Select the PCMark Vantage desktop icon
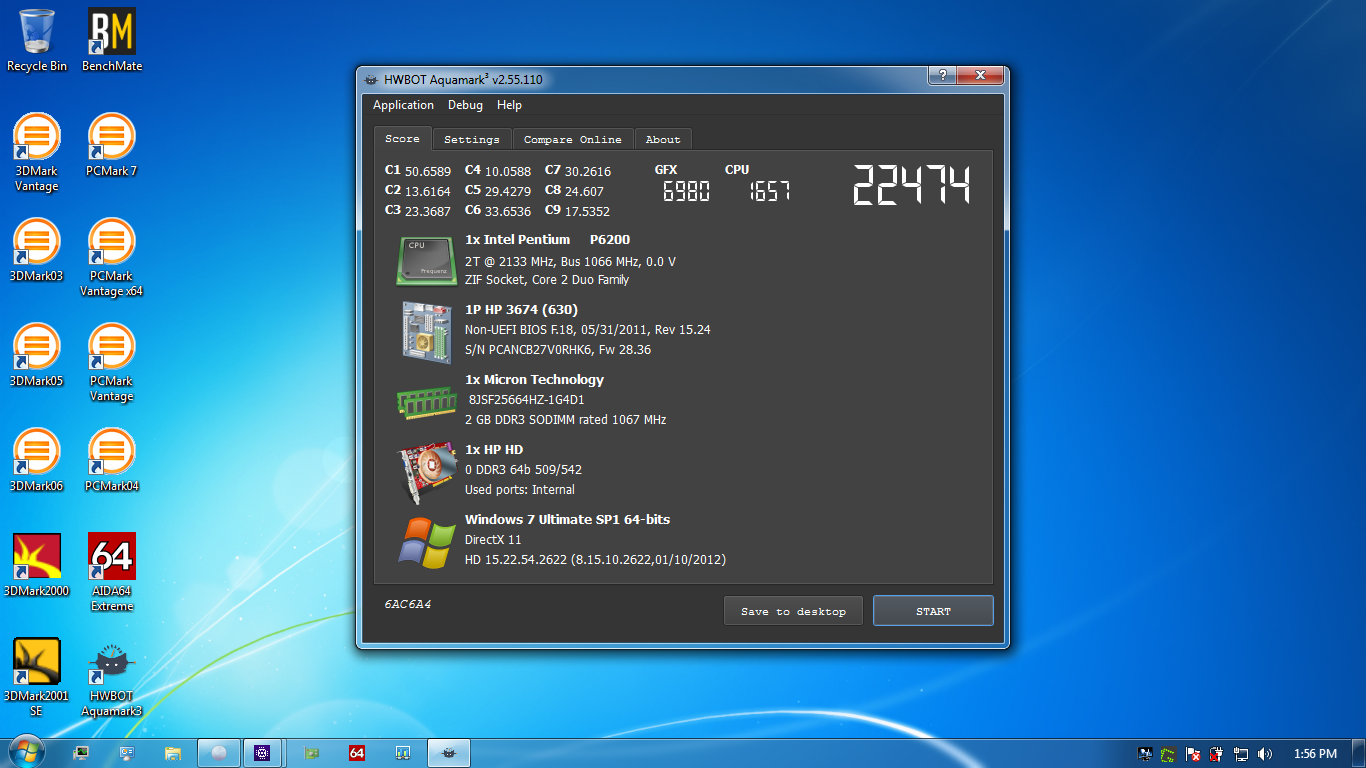The height and width of the screenshot is (768, 1366). pyautogui.click(x=112, y=363)
